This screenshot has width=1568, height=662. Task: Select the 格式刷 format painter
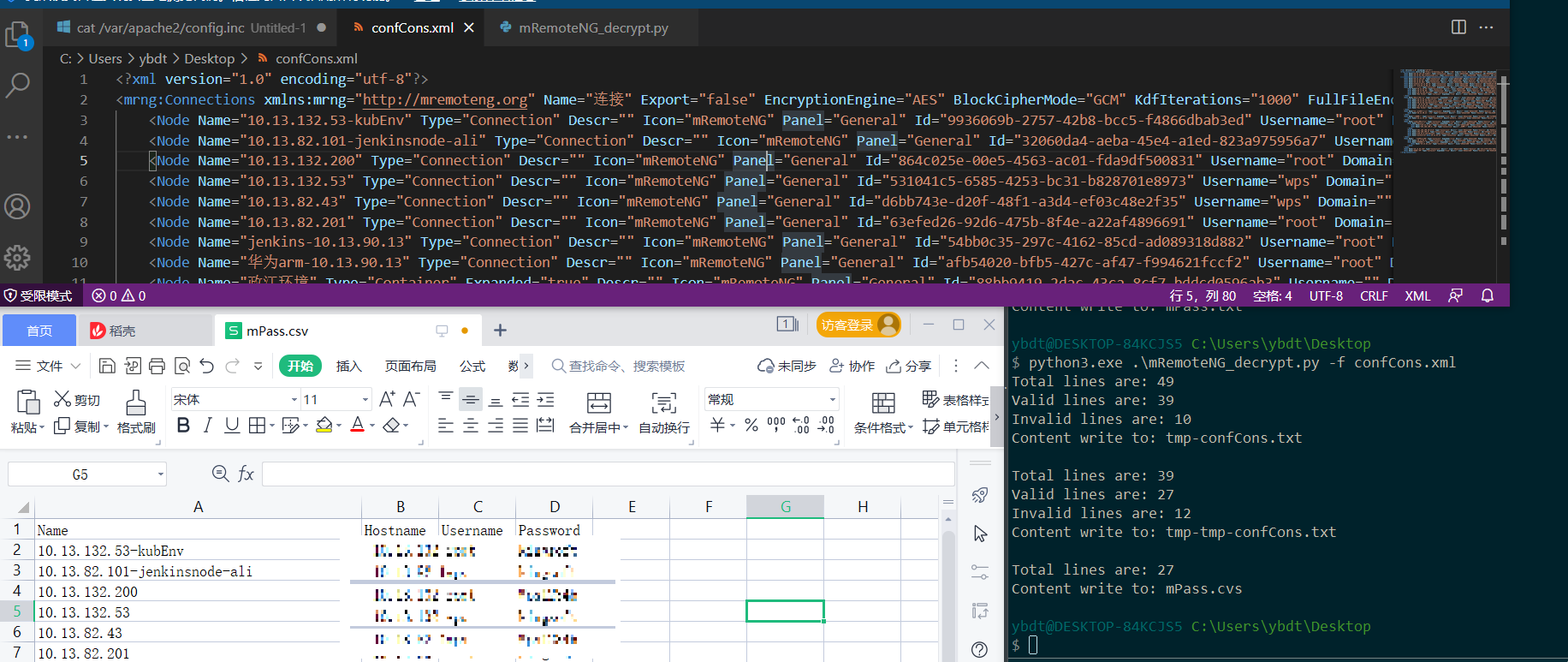point(136,412)
